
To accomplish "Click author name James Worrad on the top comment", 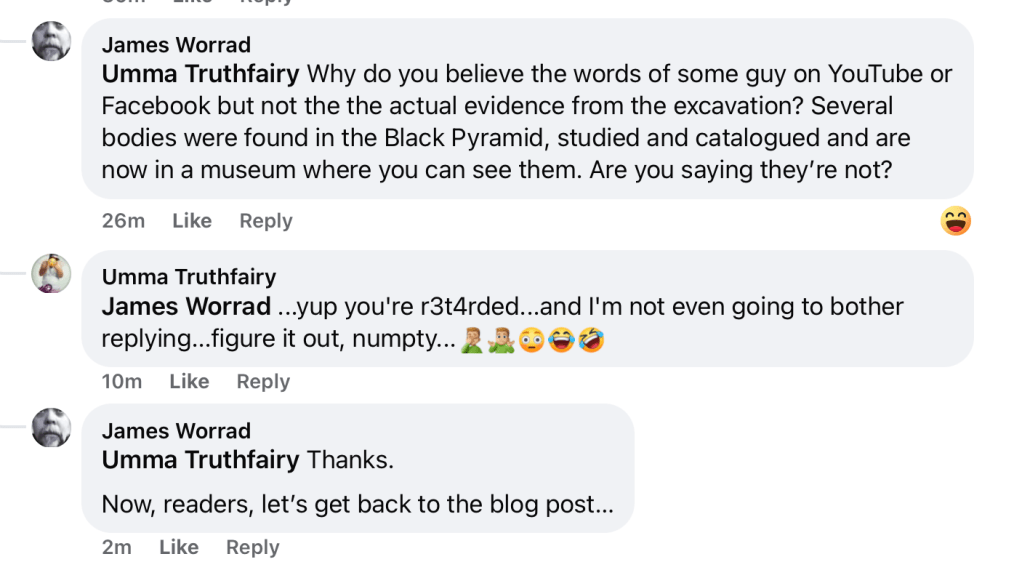I will pos(176,45).
